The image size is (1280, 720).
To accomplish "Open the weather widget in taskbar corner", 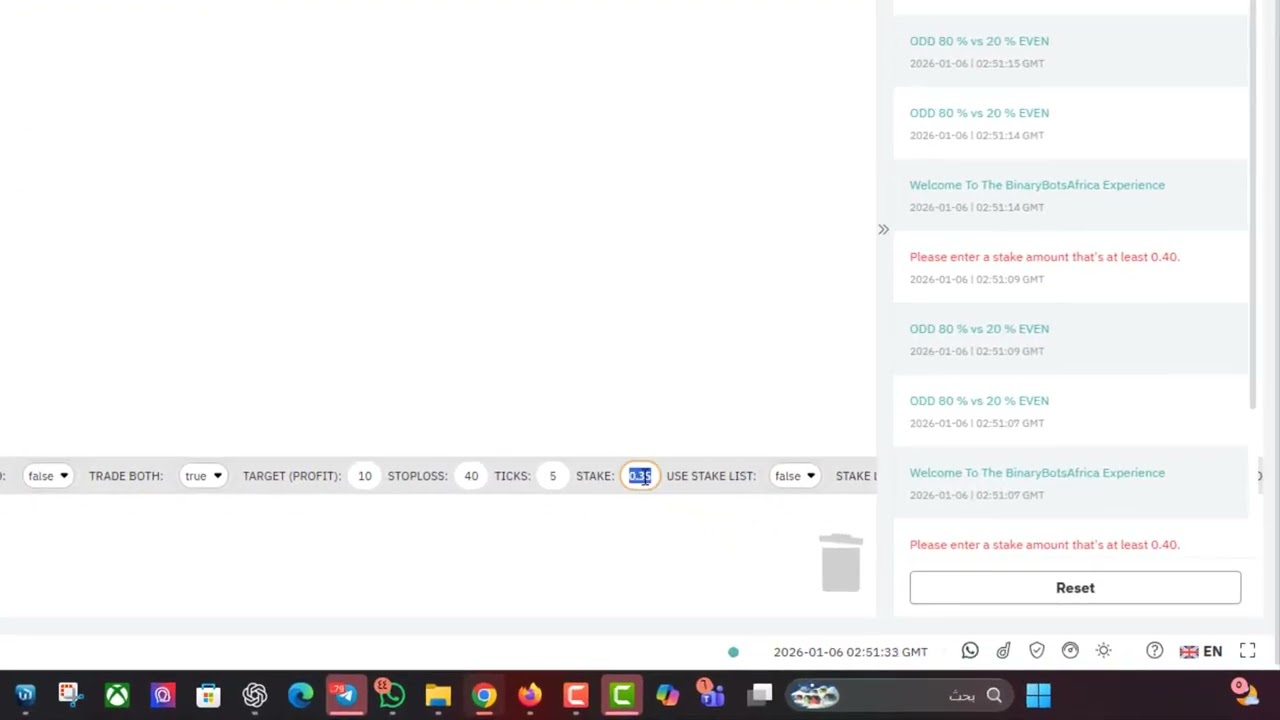I will tap(1245, 692).
